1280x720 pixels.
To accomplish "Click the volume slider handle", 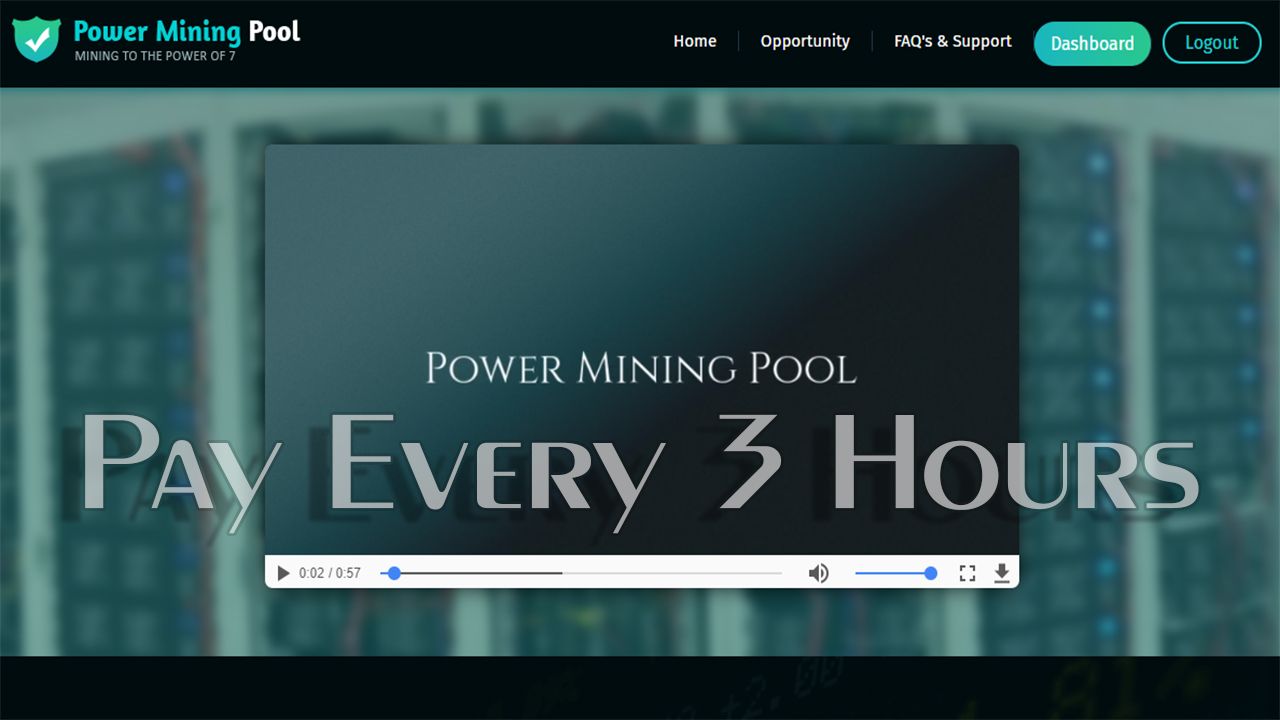I will [x=930, y=573].
